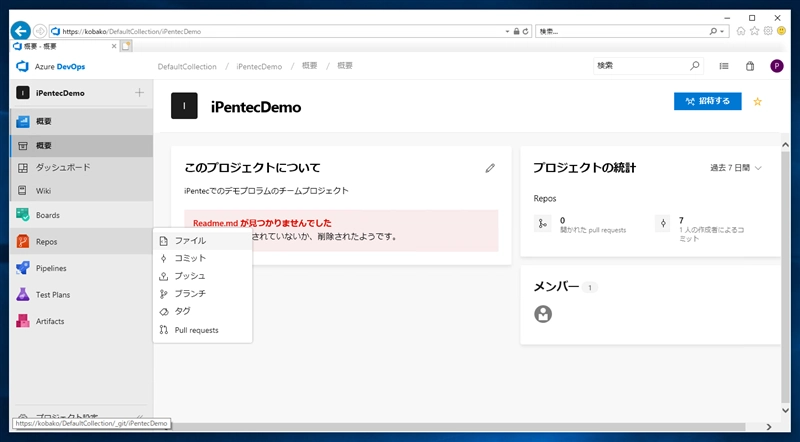Image resolution: width=800 pixels, height=442 pixels.
Task: Refresh the page with the reload icon
Action: pos(525,31)
